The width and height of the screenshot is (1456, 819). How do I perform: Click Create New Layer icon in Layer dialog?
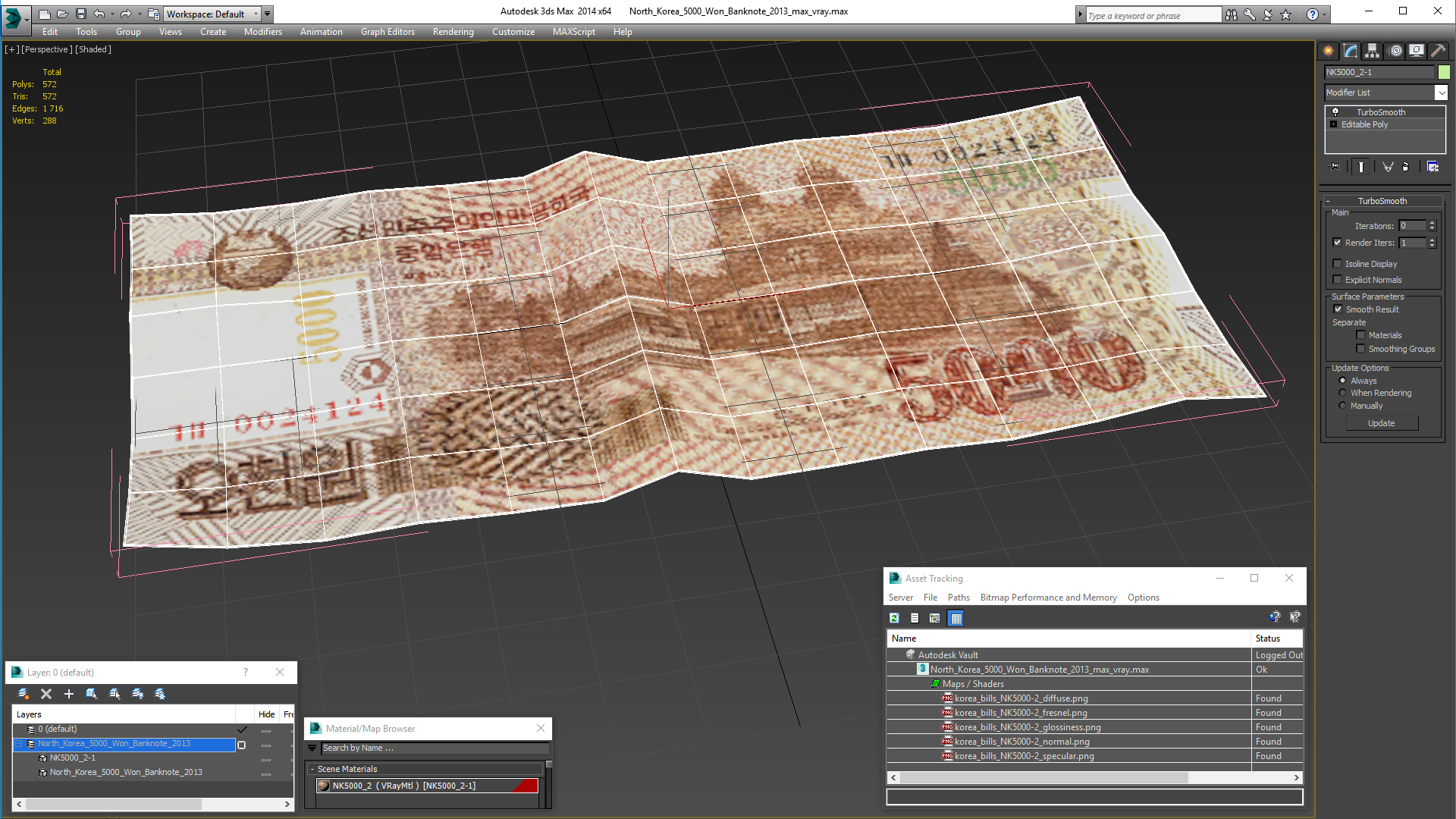point(24,694)
